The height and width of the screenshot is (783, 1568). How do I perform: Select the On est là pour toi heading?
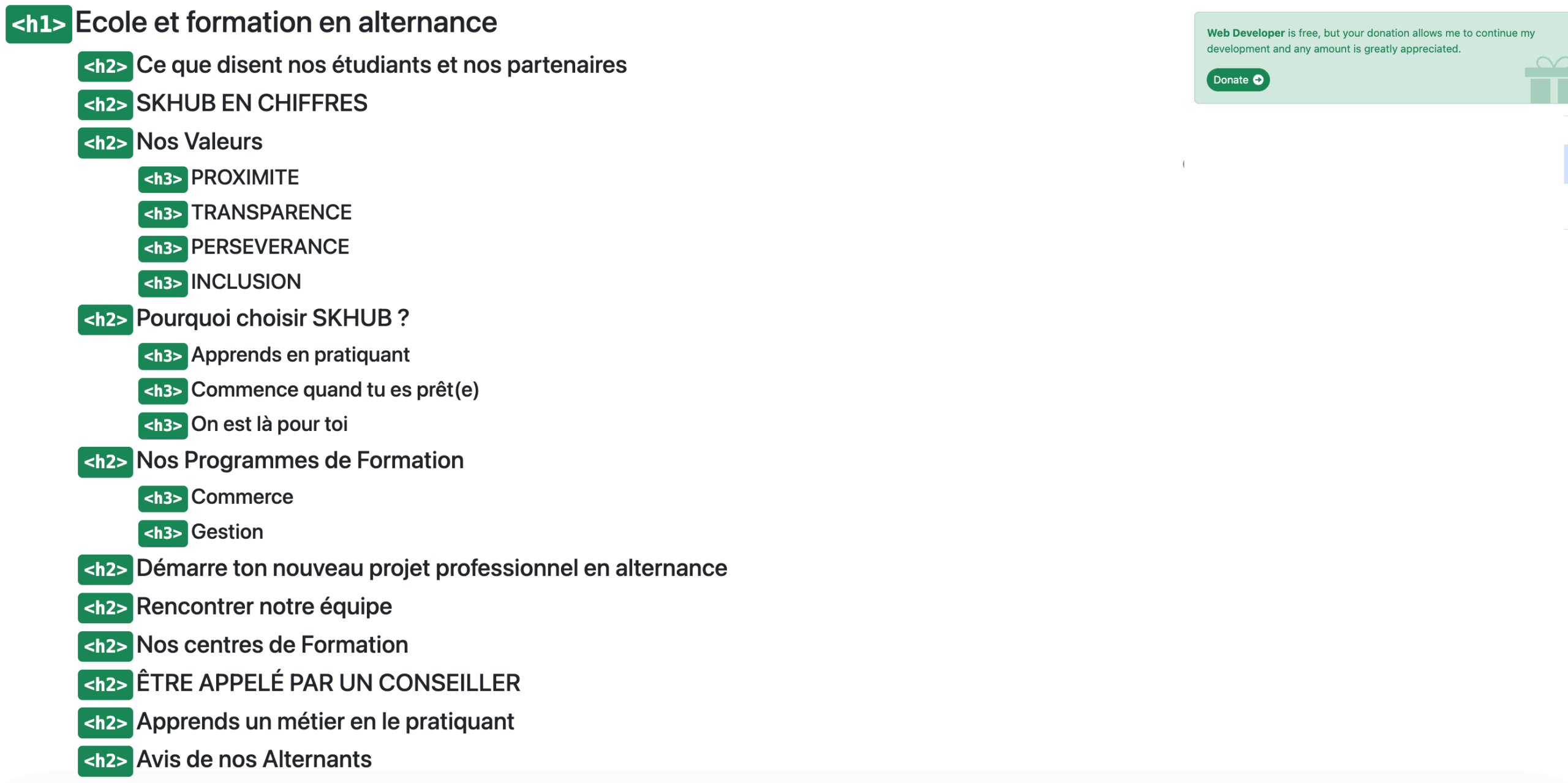tap(269, 424)
